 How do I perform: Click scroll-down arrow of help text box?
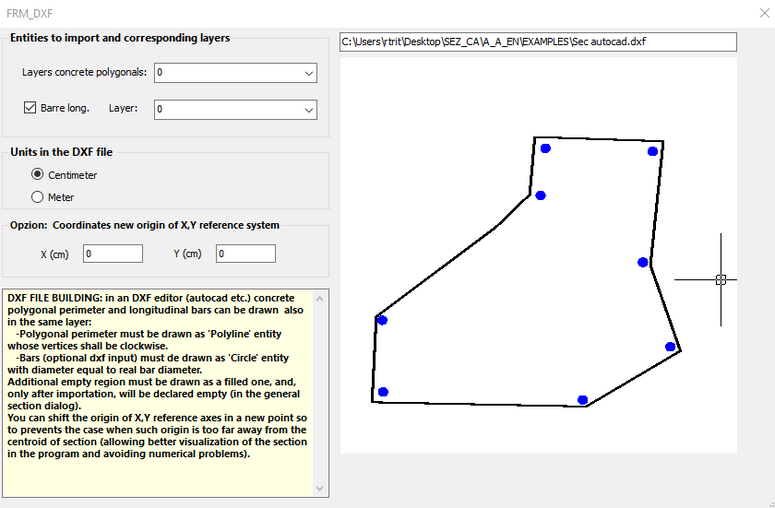[320, 489]
